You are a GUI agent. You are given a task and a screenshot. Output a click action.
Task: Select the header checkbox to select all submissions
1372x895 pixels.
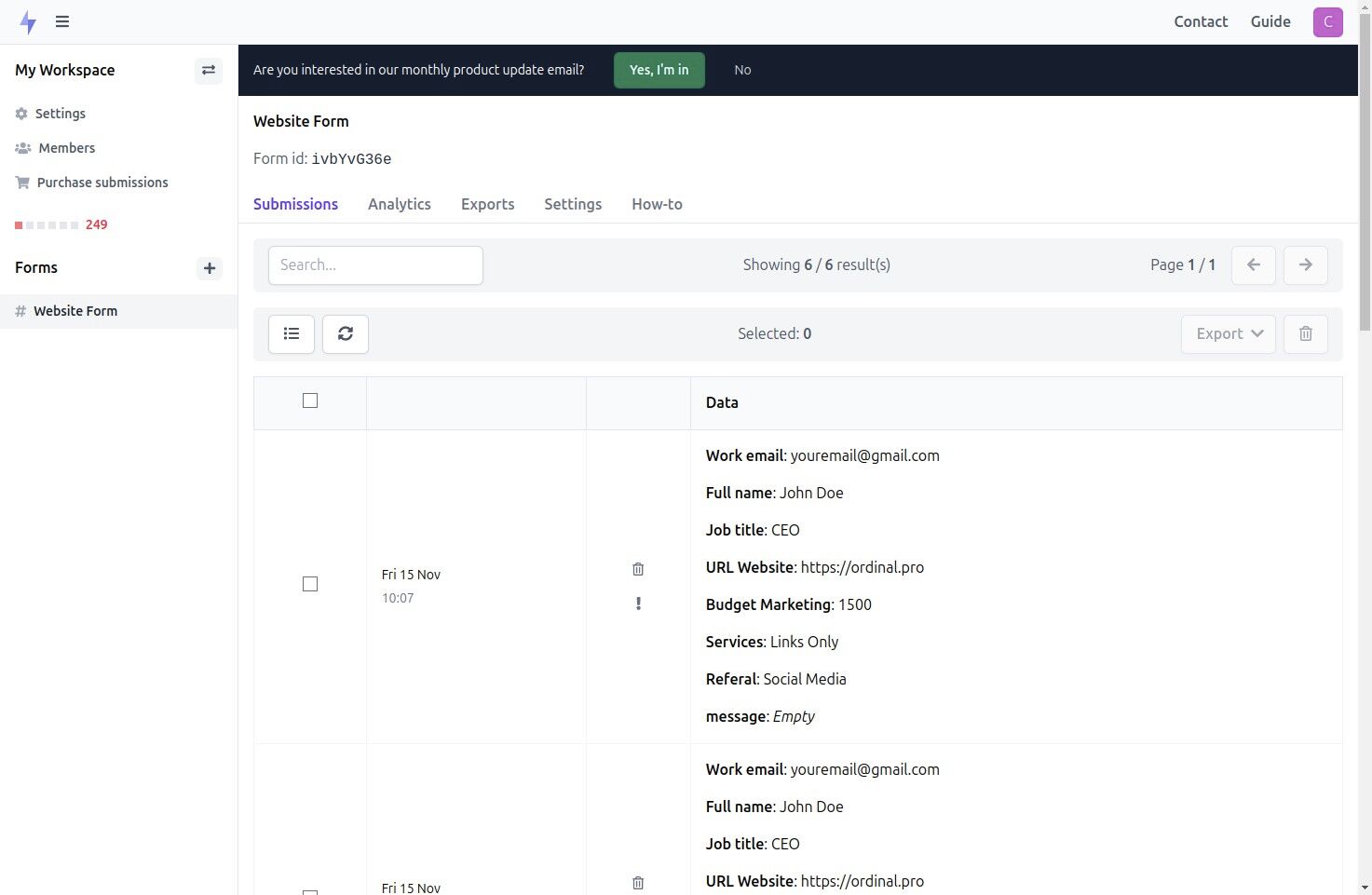[x=309, y=400]
